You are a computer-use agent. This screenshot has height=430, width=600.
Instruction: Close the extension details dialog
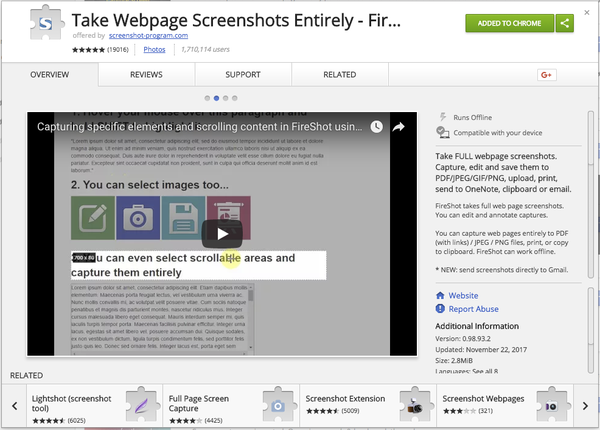(x=587, y=13)
